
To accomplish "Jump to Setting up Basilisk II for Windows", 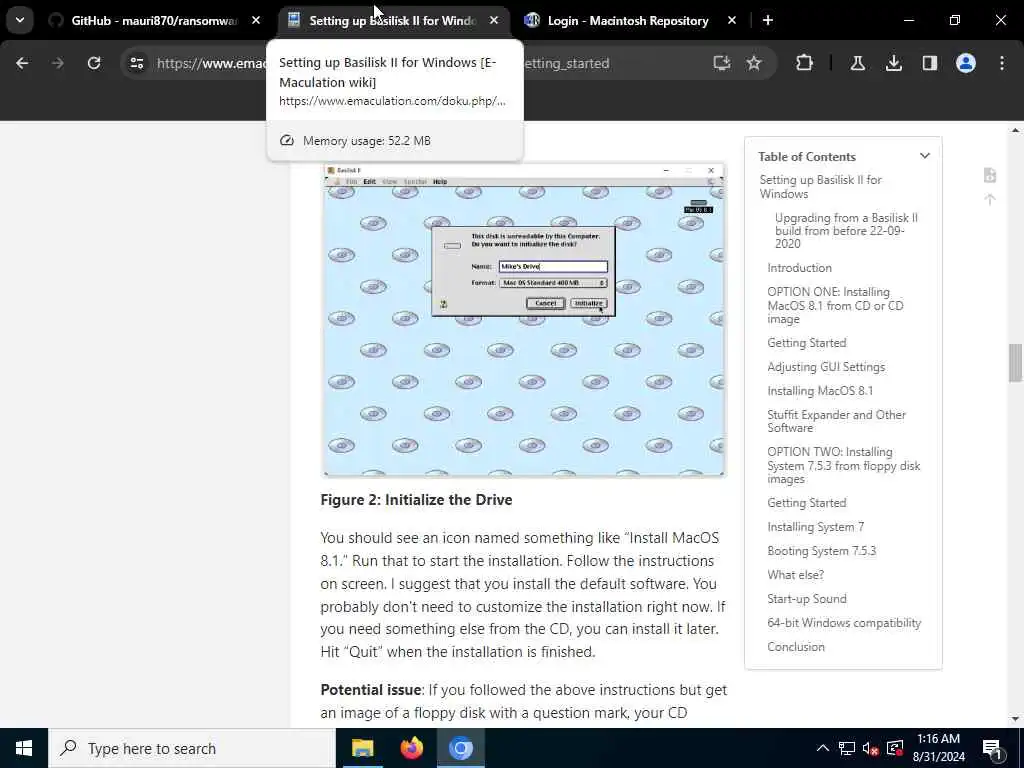I will (820, 187).
